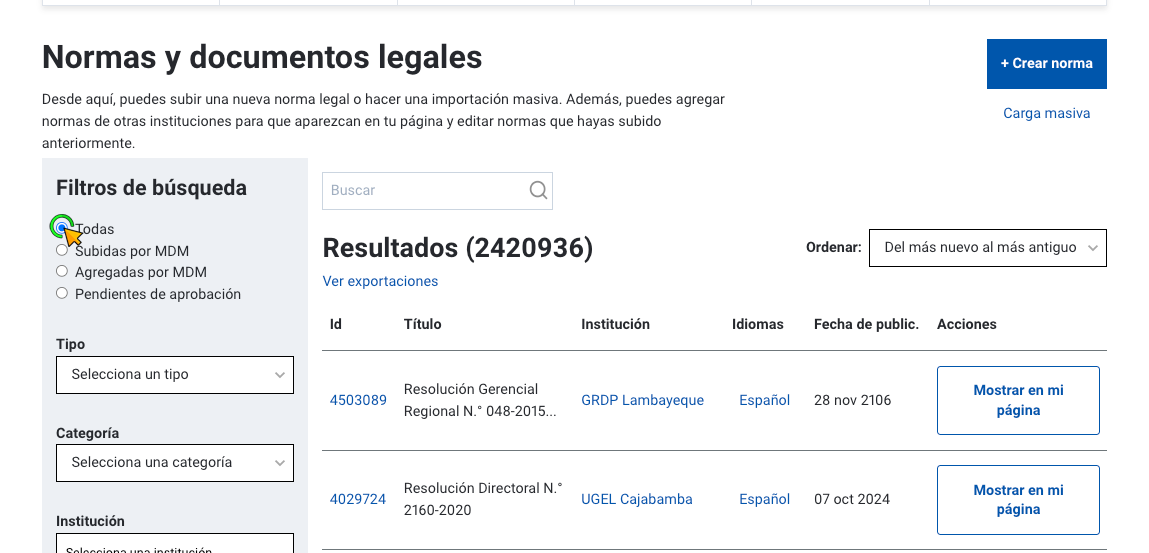Screen dimensions: 1149x553
Task: Click the Crear norma button
Action: pyautogui.click(x=1046, y=64)
